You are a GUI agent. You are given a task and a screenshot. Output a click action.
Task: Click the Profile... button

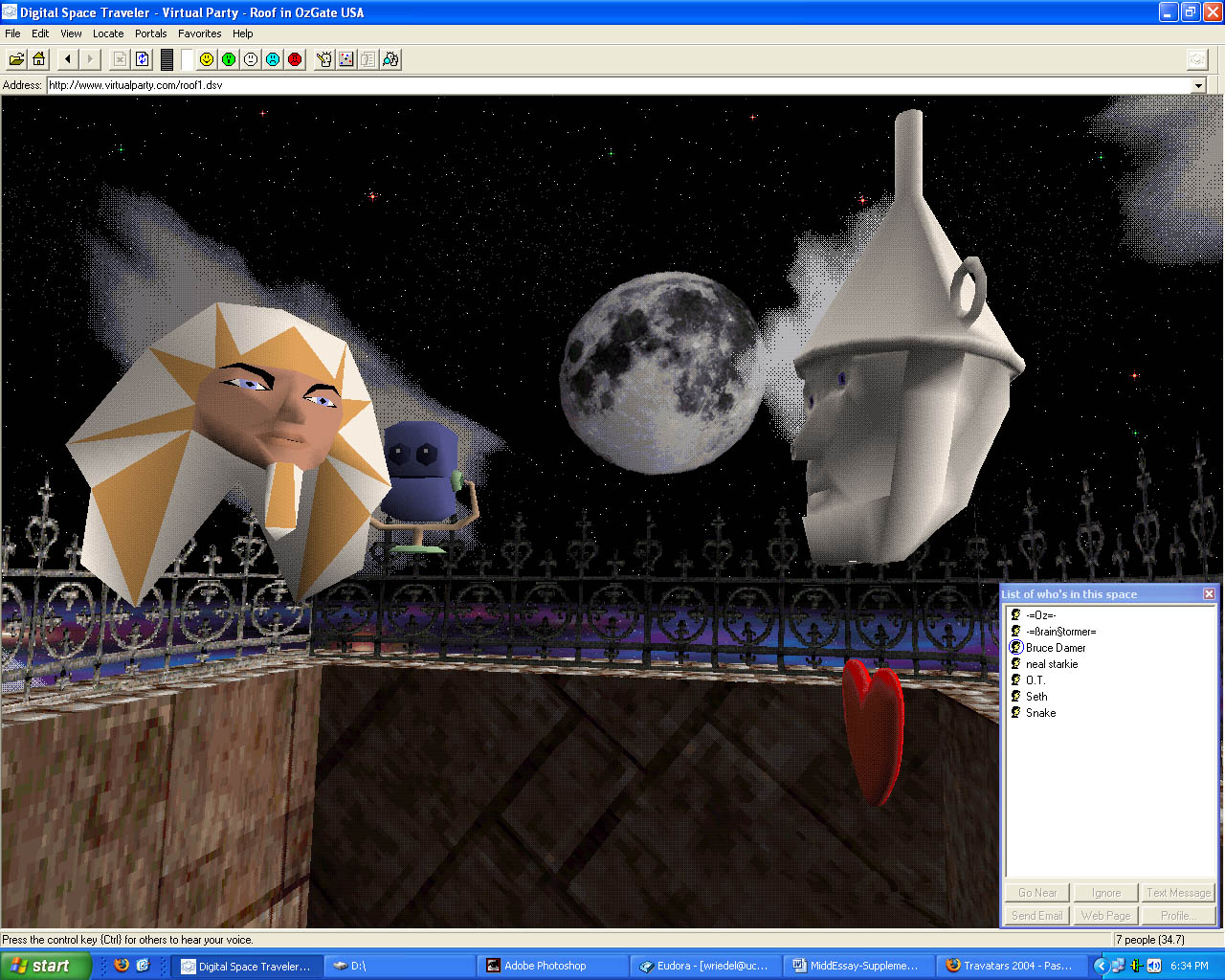point(1178,916)
